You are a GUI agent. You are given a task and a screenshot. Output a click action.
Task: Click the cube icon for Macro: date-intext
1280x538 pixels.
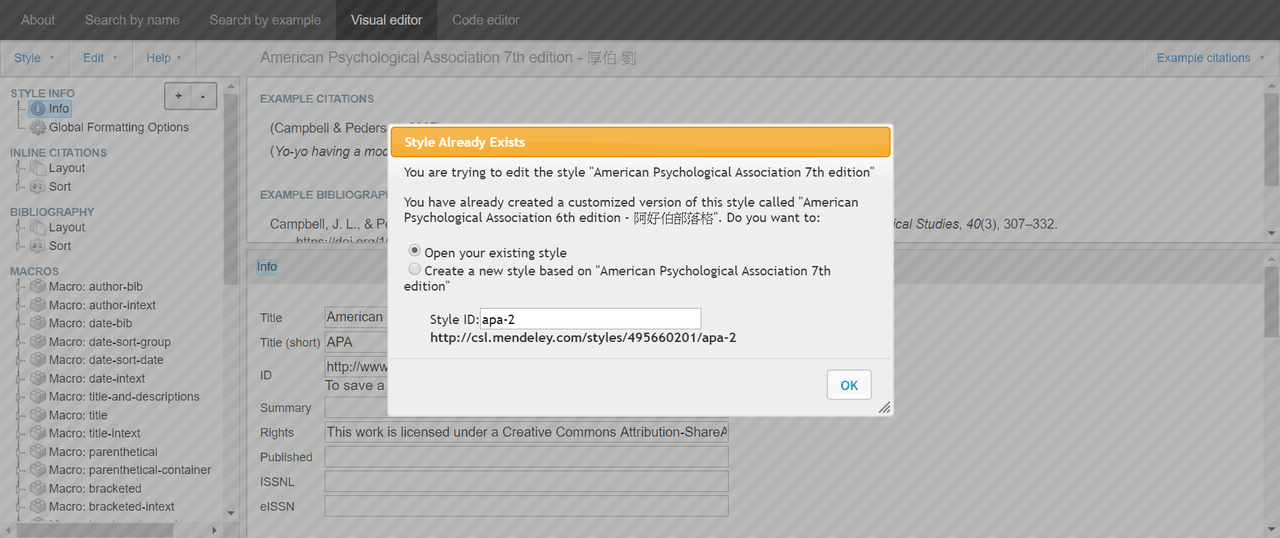pos(37,378)
